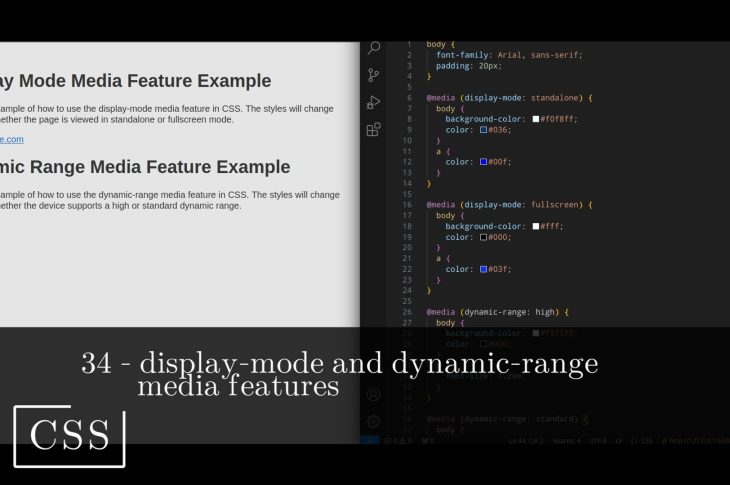The height and width of the screenshot is (485, 730).
Task: Open the Search view in activity bar
Action: click(374, 48)
